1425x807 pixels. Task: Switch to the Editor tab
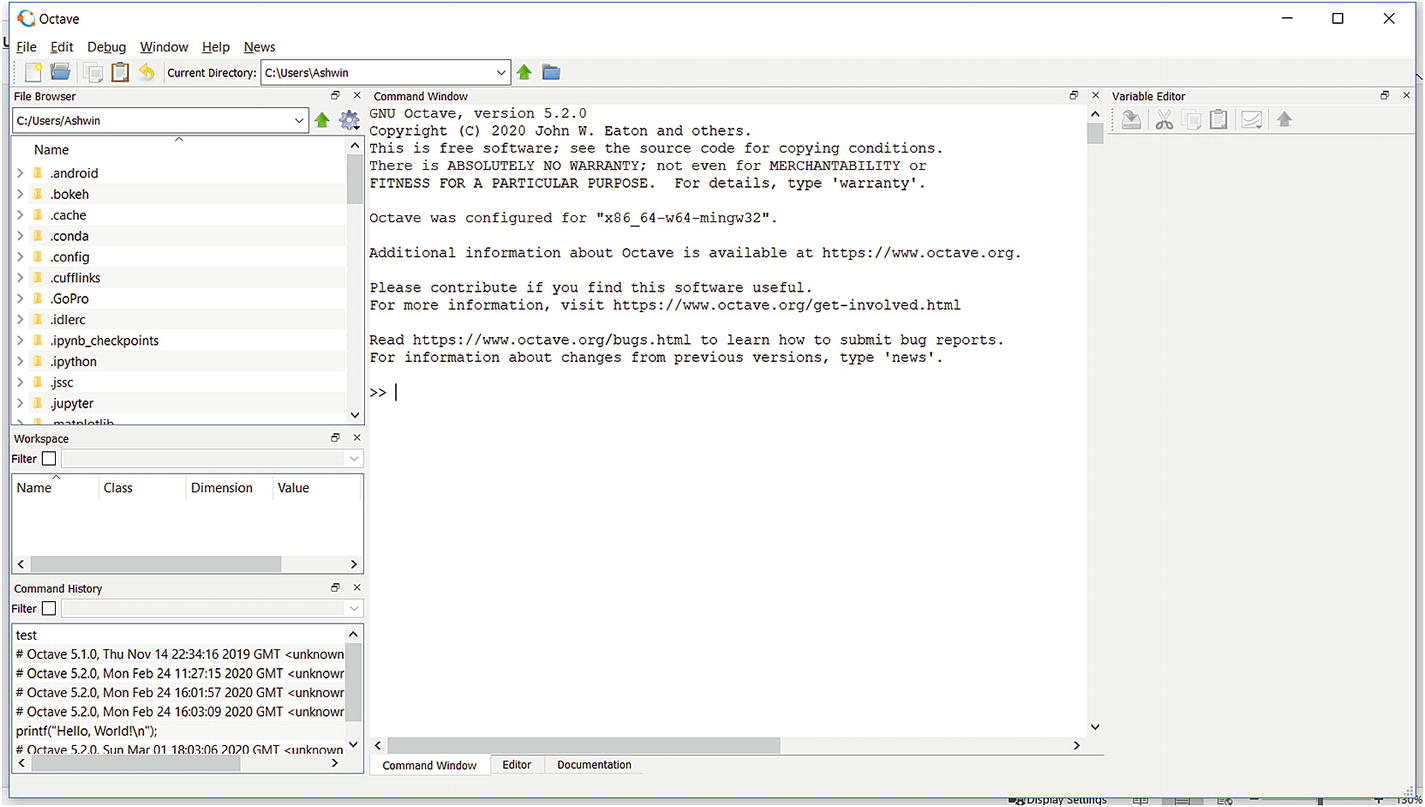pos(517,765)
